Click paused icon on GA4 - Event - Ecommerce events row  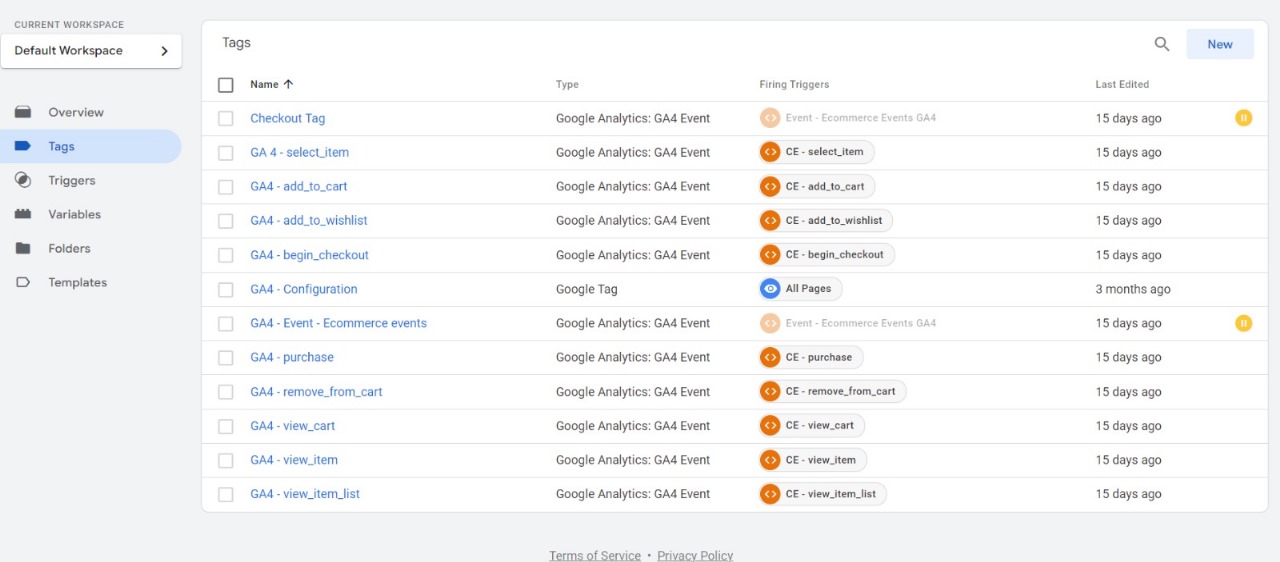[x=1243, y=323]
